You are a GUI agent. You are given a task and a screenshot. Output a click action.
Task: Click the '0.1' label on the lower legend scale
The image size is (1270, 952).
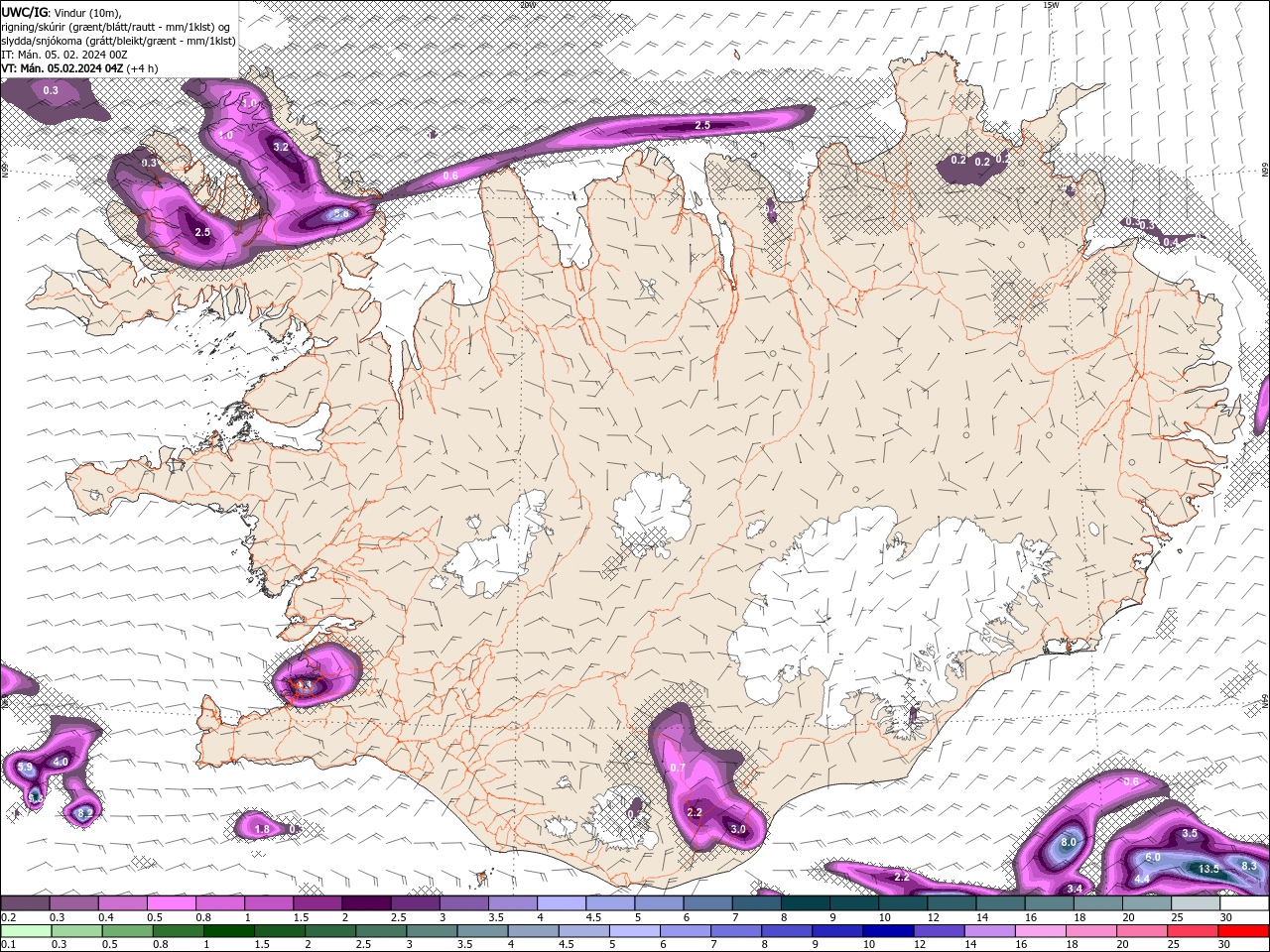(x=8, y=944)
